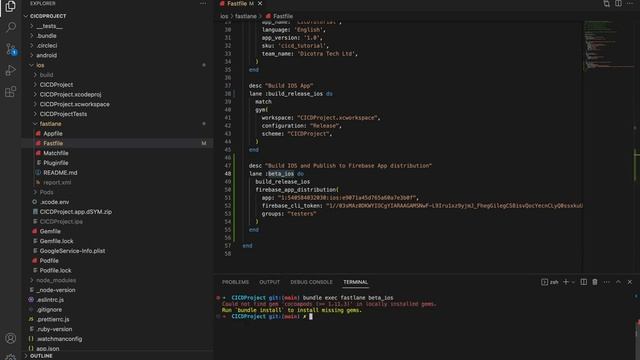
Task: Click the split editor icon
Action: tap(618, 4)
